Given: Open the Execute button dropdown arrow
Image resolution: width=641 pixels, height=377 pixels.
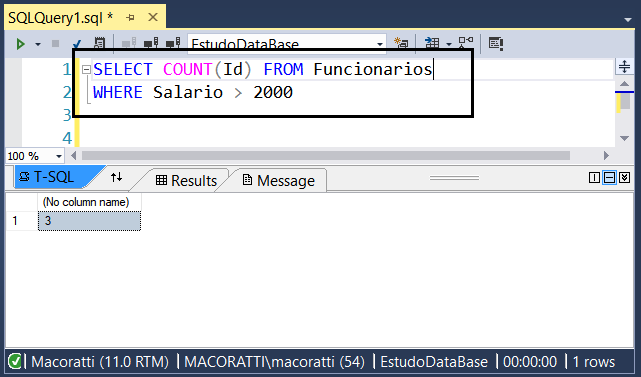Looking at the screenshot, I should (x=38, y=44).
